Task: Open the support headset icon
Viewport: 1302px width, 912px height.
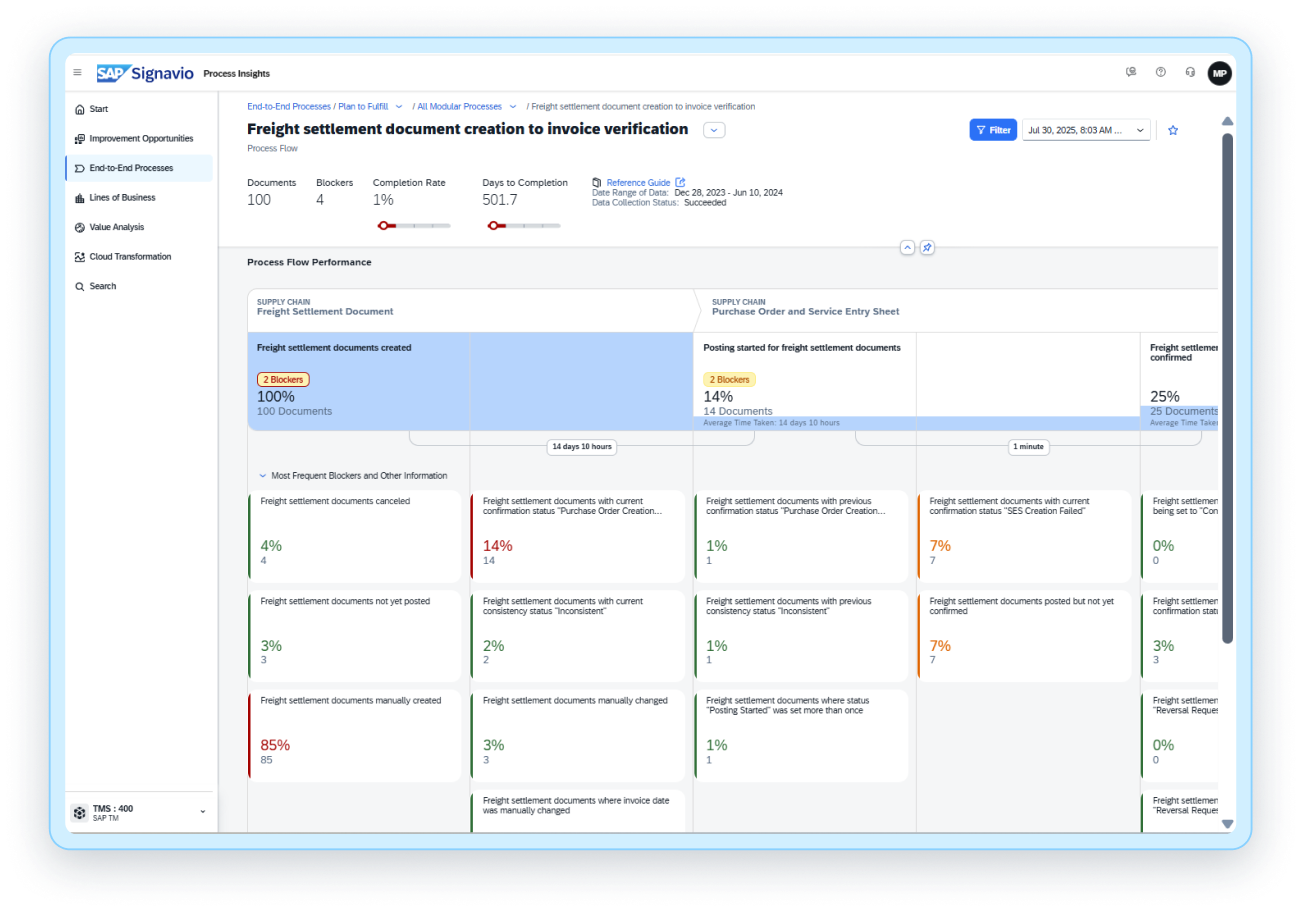Action: [x=1190, y=72]
